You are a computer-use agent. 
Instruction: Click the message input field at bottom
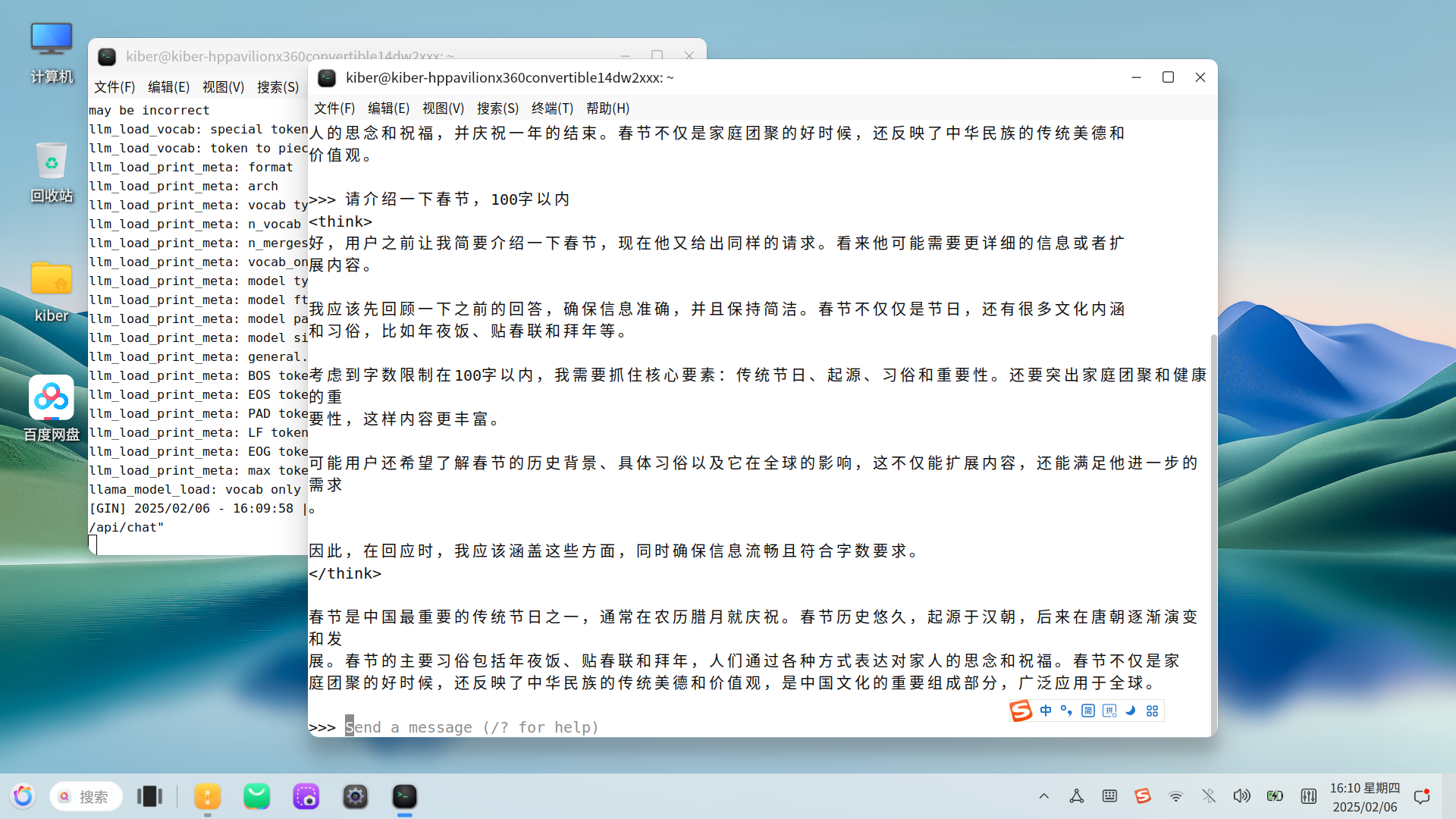coord(470,727)
